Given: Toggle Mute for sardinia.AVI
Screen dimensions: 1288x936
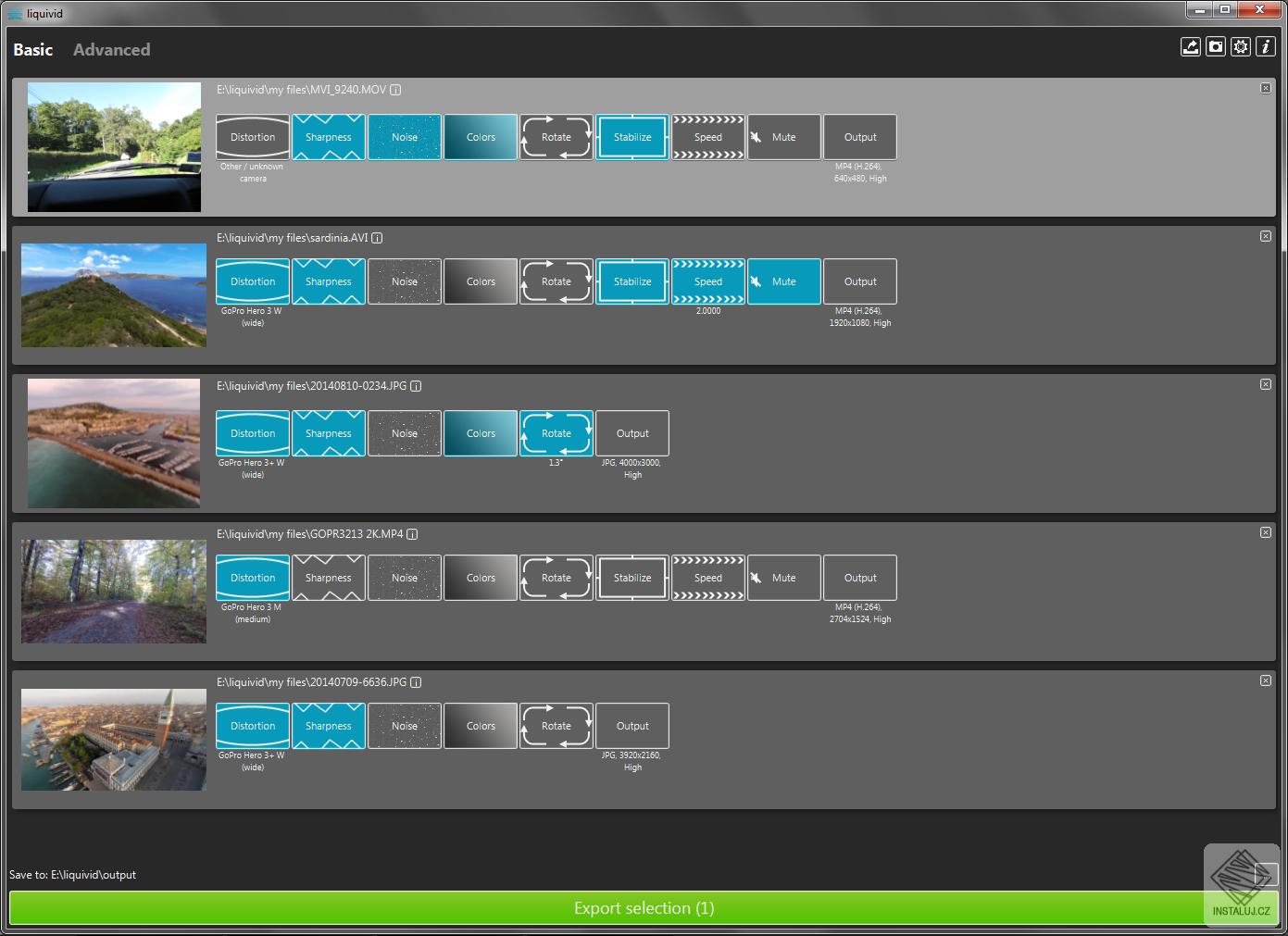Looking at the screenshot, I should 784,281.
